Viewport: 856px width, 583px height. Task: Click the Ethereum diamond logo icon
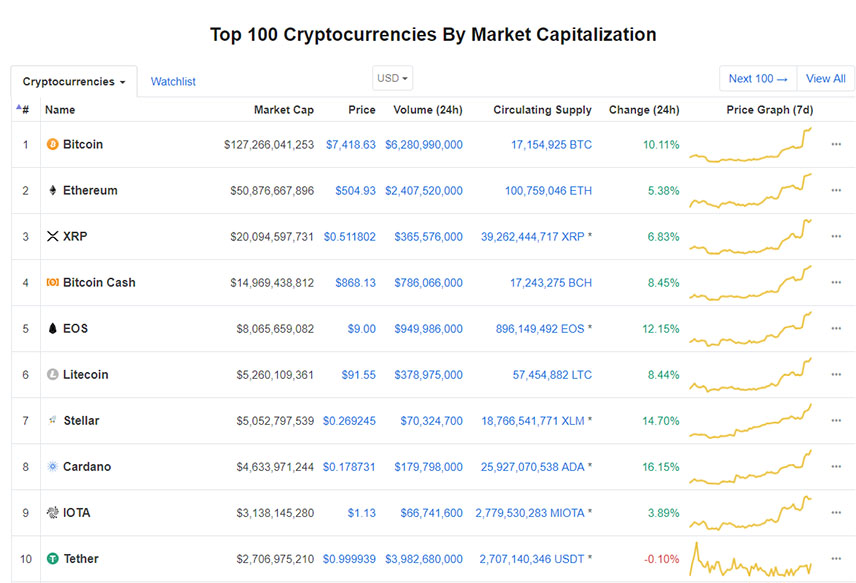click(x=53, y=191)
